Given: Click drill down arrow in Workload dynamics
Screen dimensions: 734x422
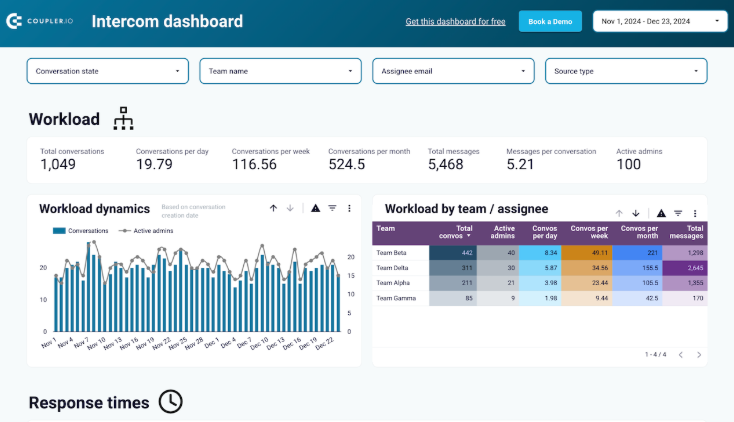Looking at the screenshot, I should point(290,208).
